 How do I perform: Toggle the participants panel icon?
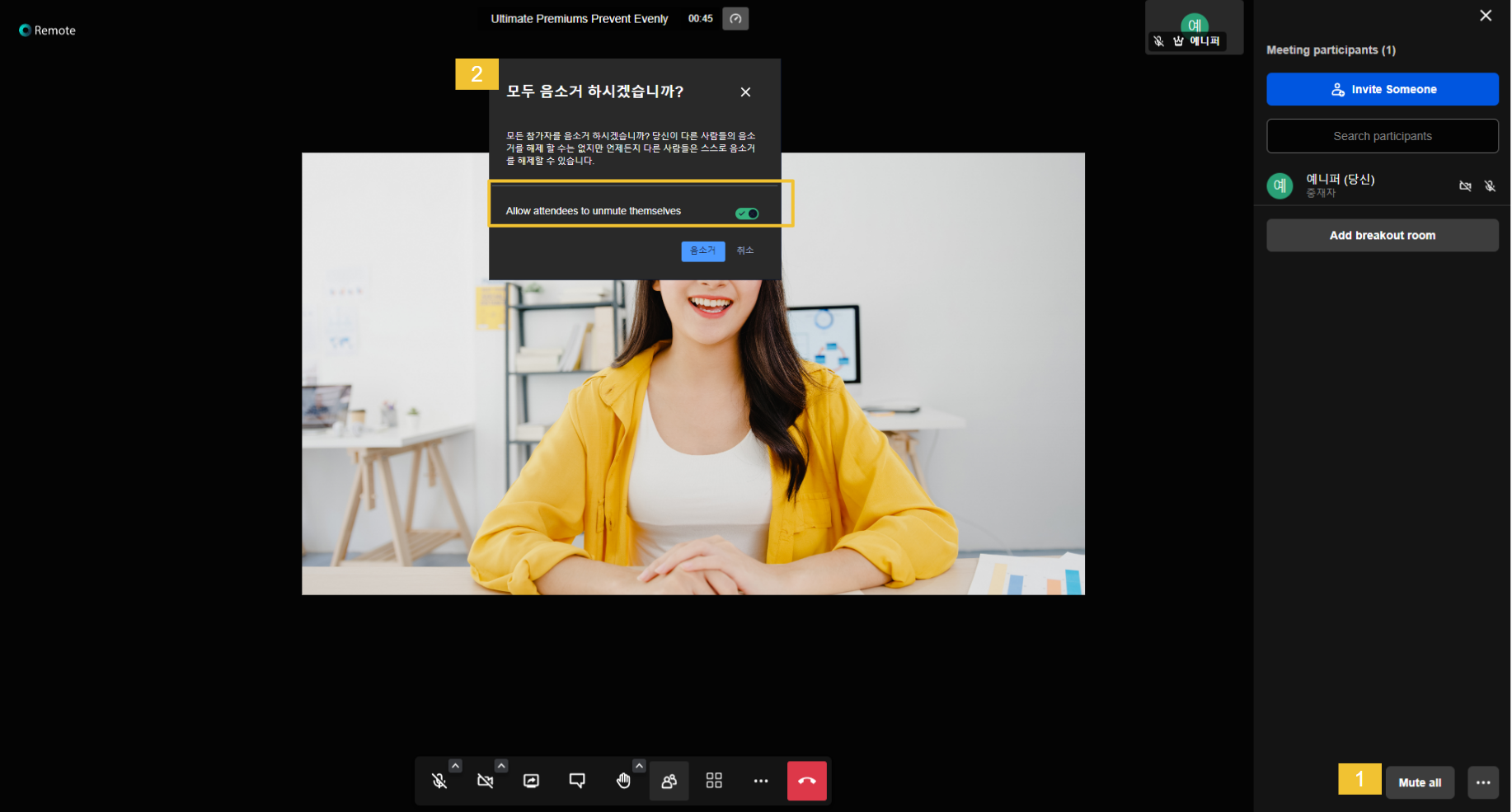669,781
